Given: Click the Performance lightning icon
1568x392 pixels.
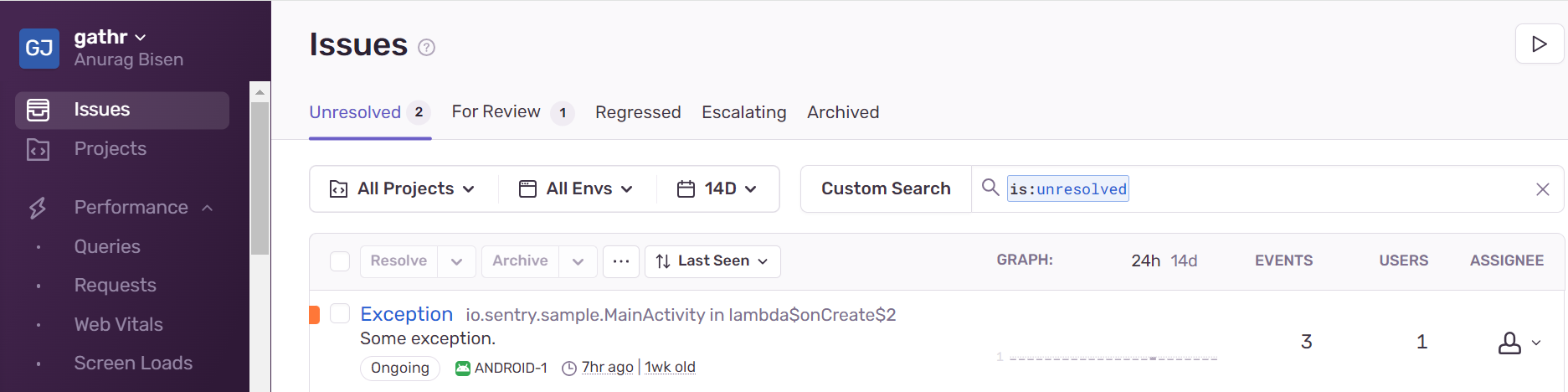Looking at the screenshot, I should tap(38, 208).
